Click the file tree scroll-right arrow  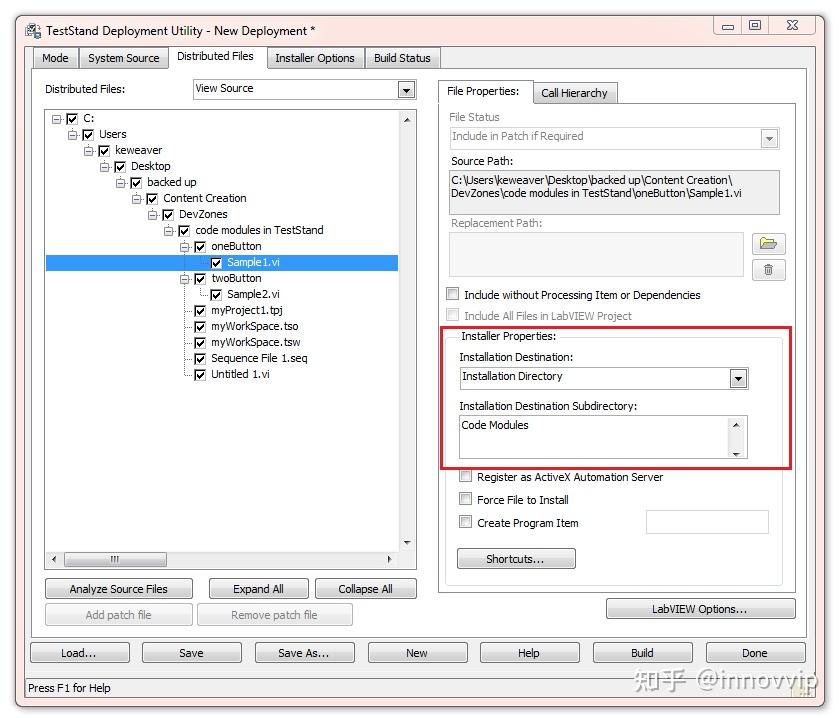pyautogui.click(x=390, y=559)
